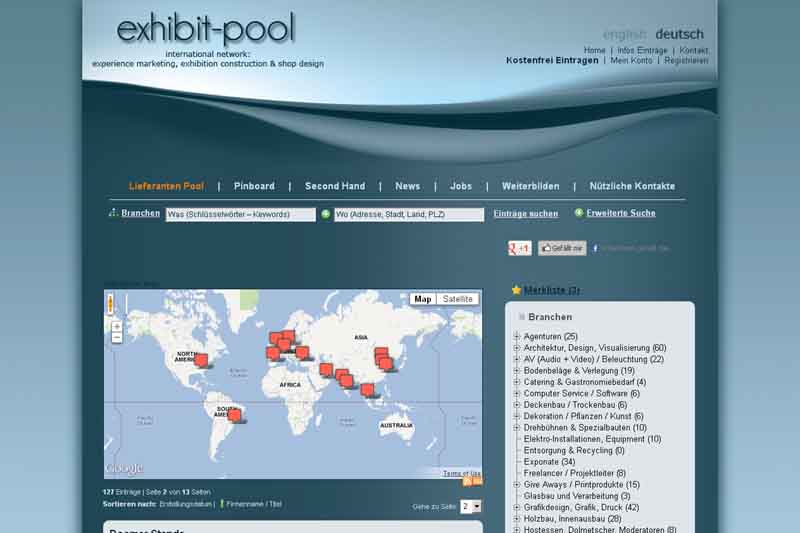Open the Second Hand menu item
The image size is (800, 533).
click(x=335, y=186)
